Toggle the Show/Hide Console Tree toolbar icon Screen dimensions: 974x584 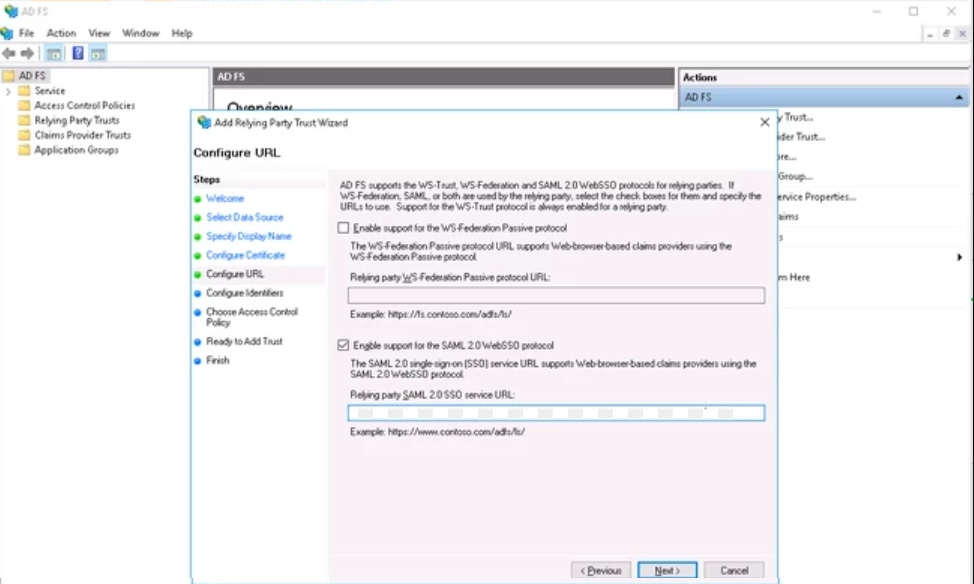pyautogui.click(x=54, y=53)
